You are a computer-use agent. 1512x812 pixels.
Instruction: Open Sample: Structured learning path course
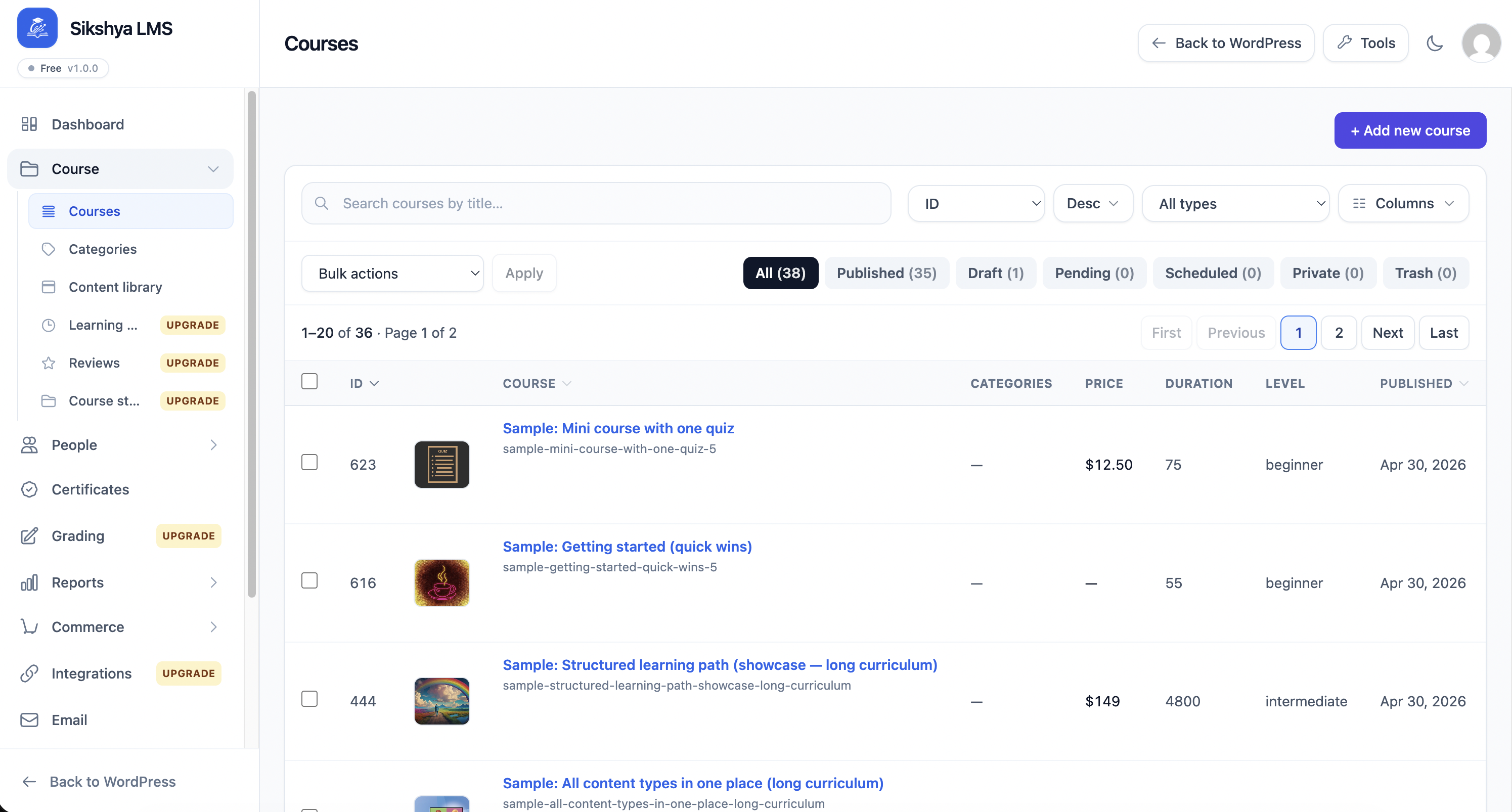click(x=720, y=665)
